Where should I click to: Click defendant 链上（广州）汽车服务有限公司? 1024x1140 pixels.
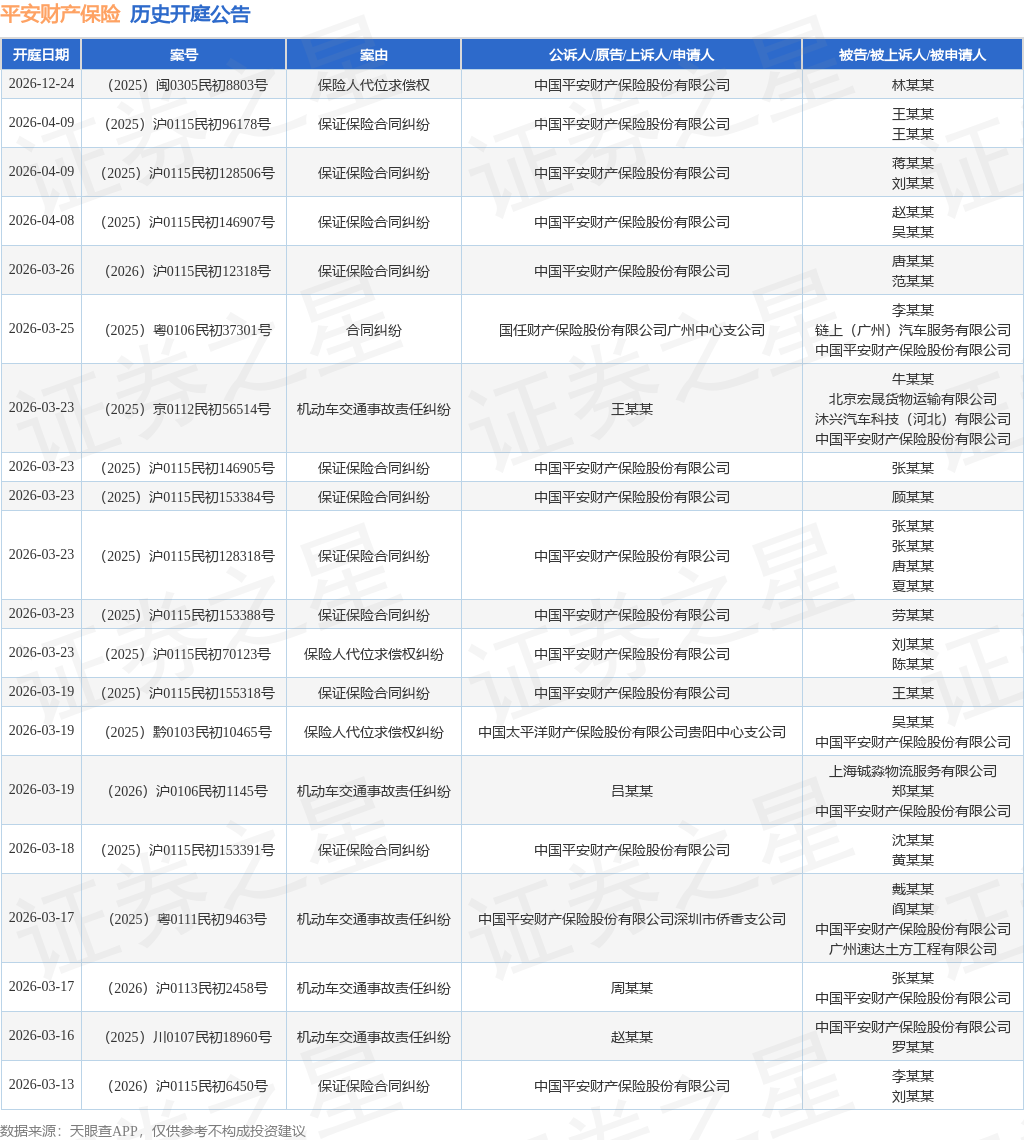pos(913,330)
